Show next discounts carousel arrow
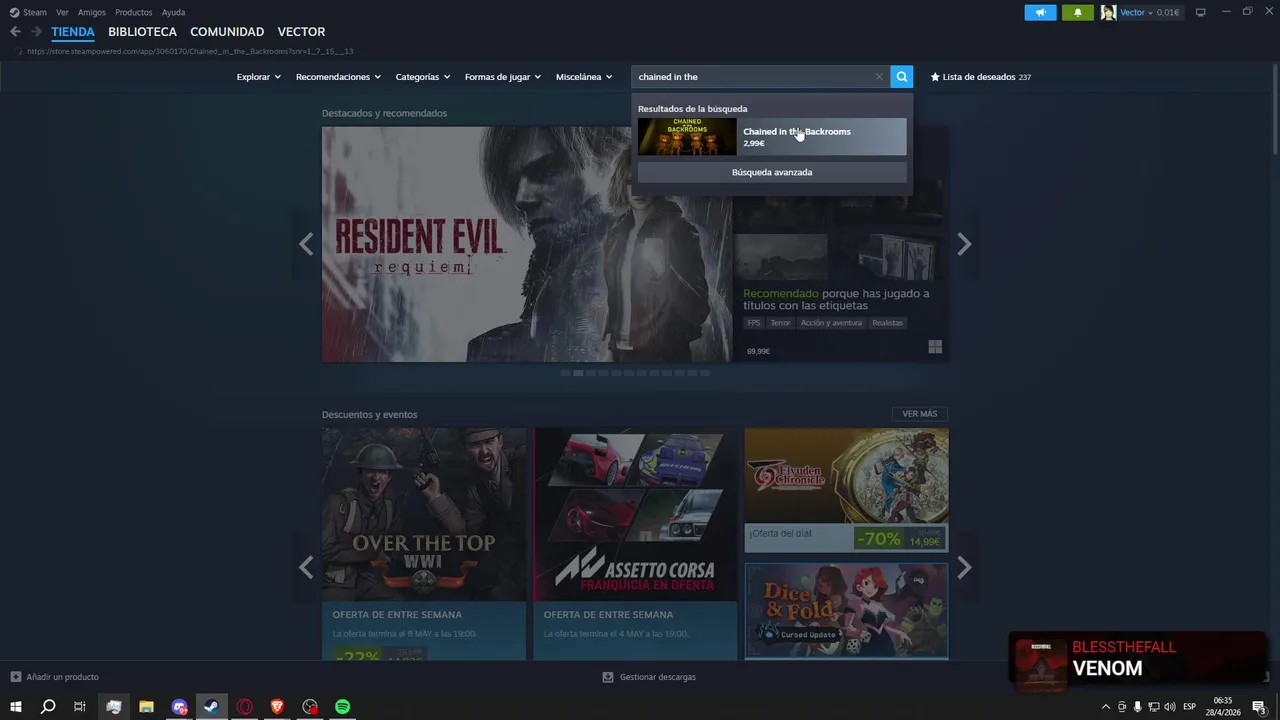Image resolution: width=1280 pixels, height=720 pixels. click(x=964, y=568)
